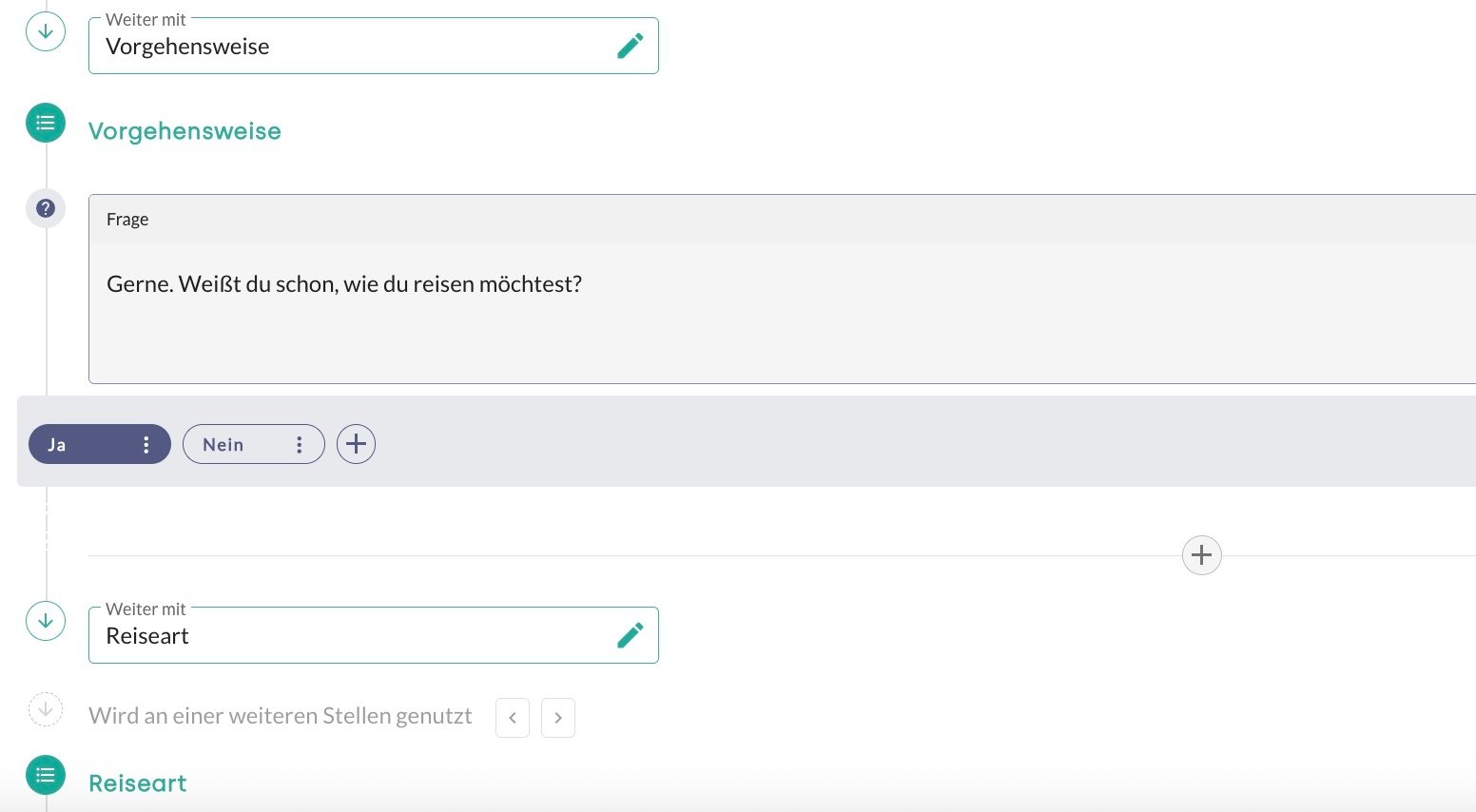Click the down arrow icon beside Weiter mit Vorgehensweise

(x=46, y=31)
